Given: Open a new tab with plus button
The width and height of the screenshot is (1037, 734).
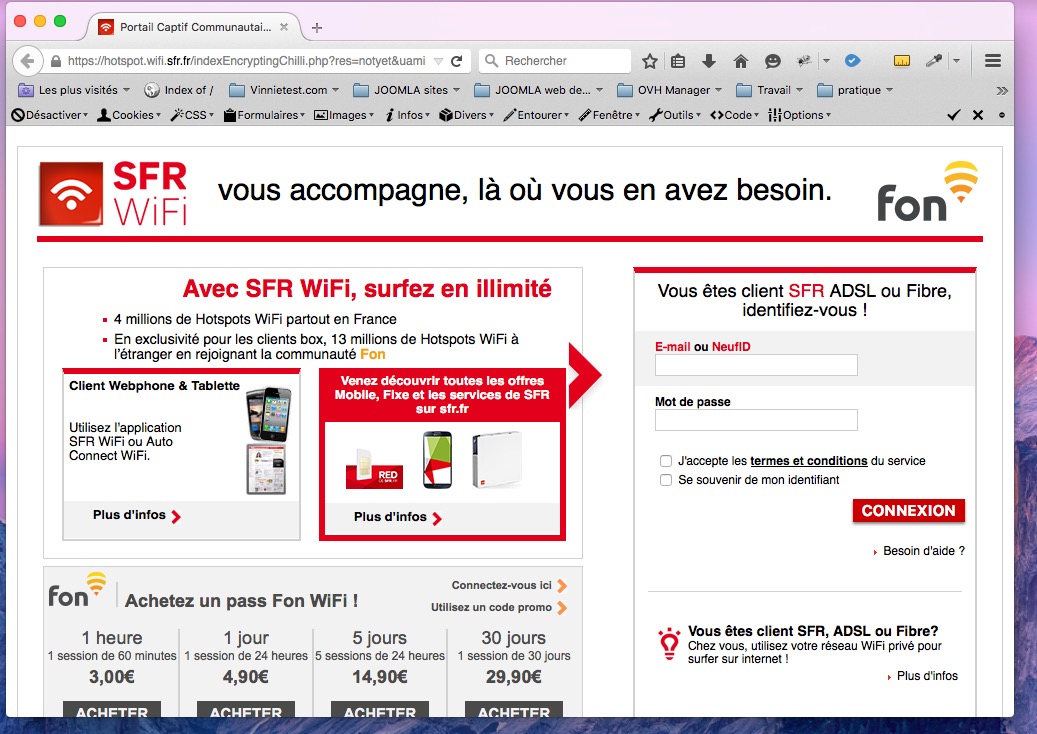Looking at the screenshot, I should [317, 28].
